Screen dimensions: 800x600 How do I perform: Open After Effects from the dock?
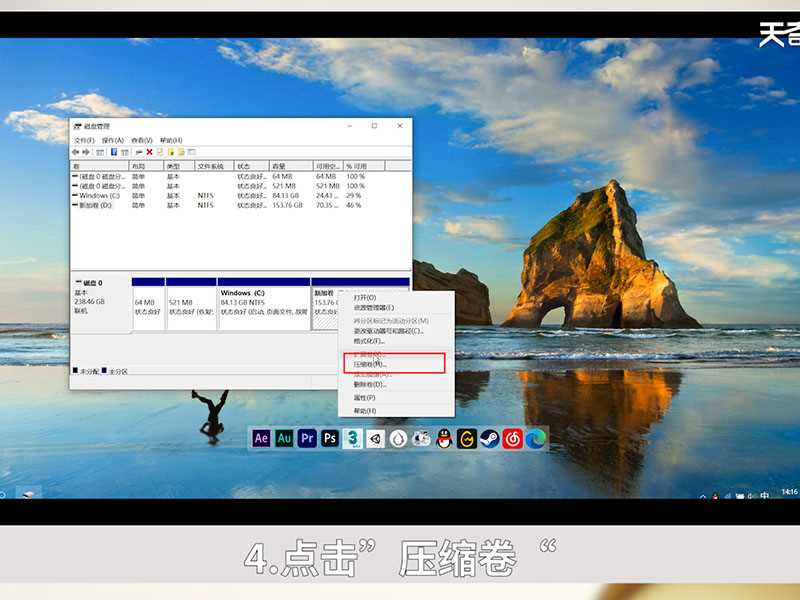click(x=262, y=438)
